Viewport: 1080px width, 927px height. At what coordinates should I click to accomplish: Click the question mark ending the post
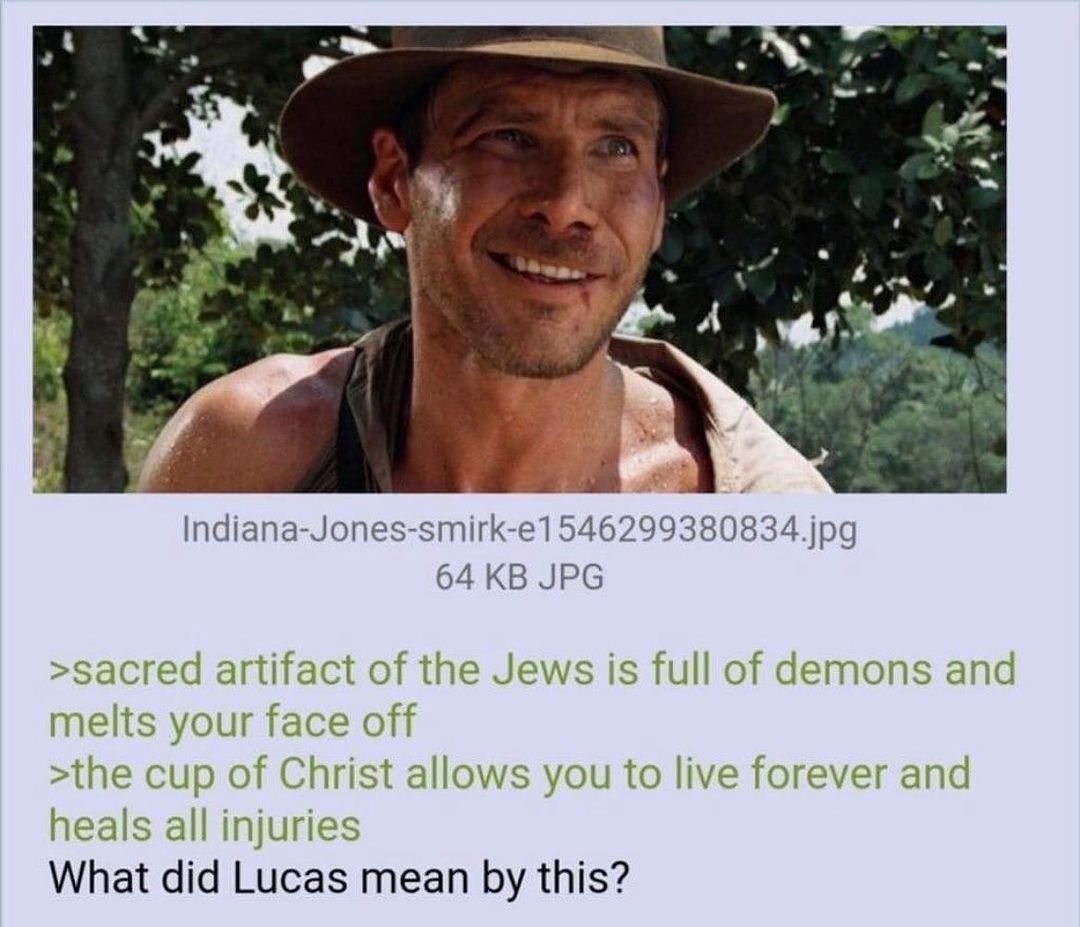(x=619, y=877)
